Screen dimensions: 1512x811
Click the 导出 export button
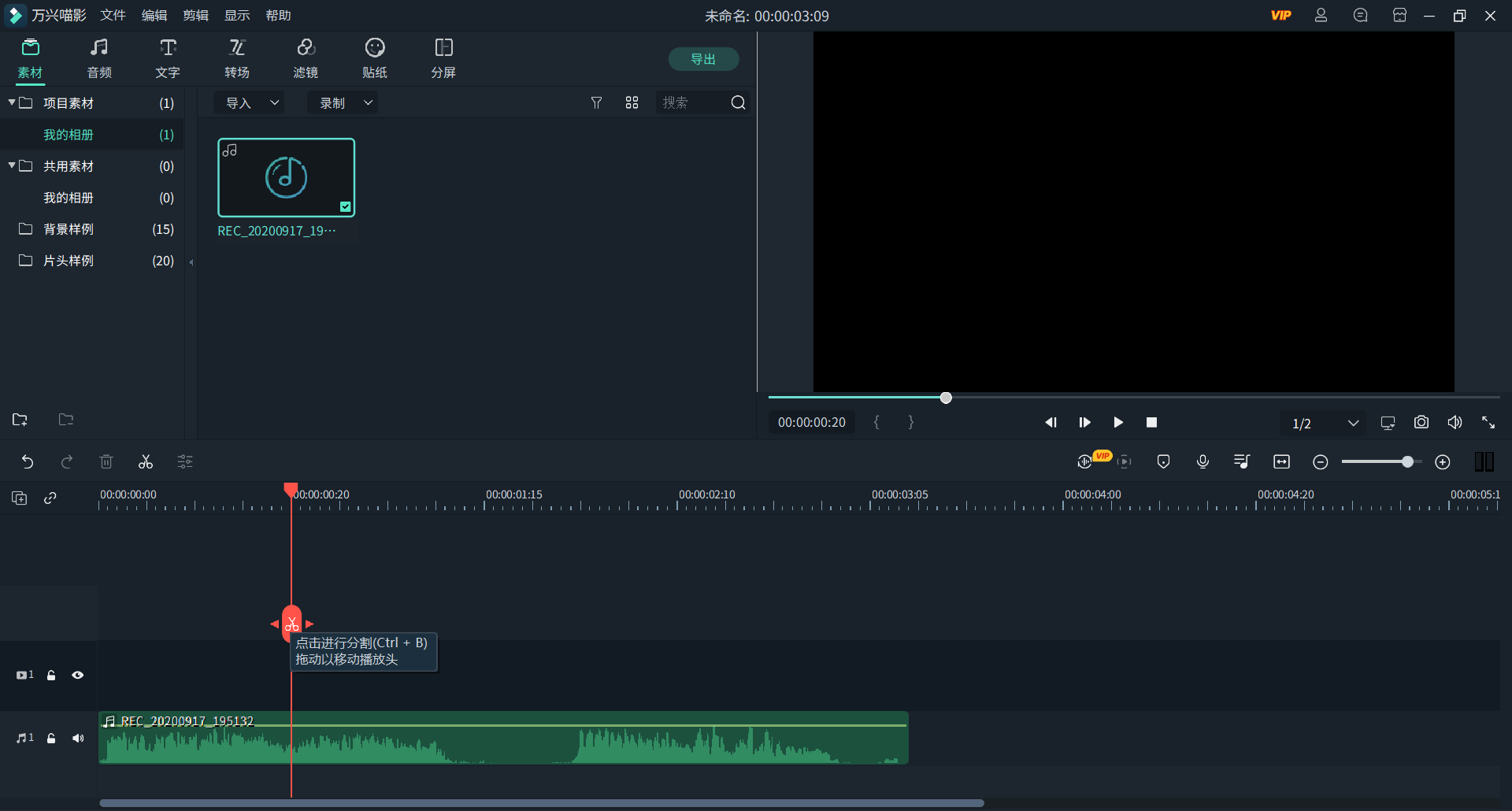702,59
